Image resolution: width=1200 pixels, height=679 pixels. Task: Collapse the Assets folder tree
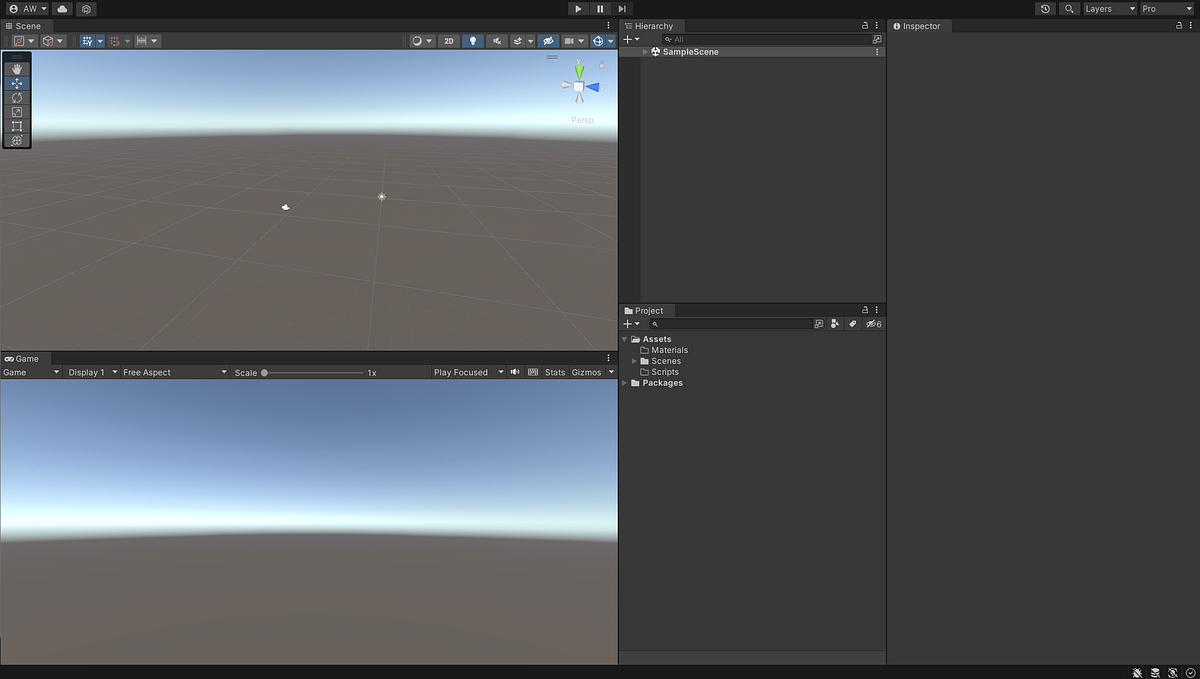click(624, 339)
